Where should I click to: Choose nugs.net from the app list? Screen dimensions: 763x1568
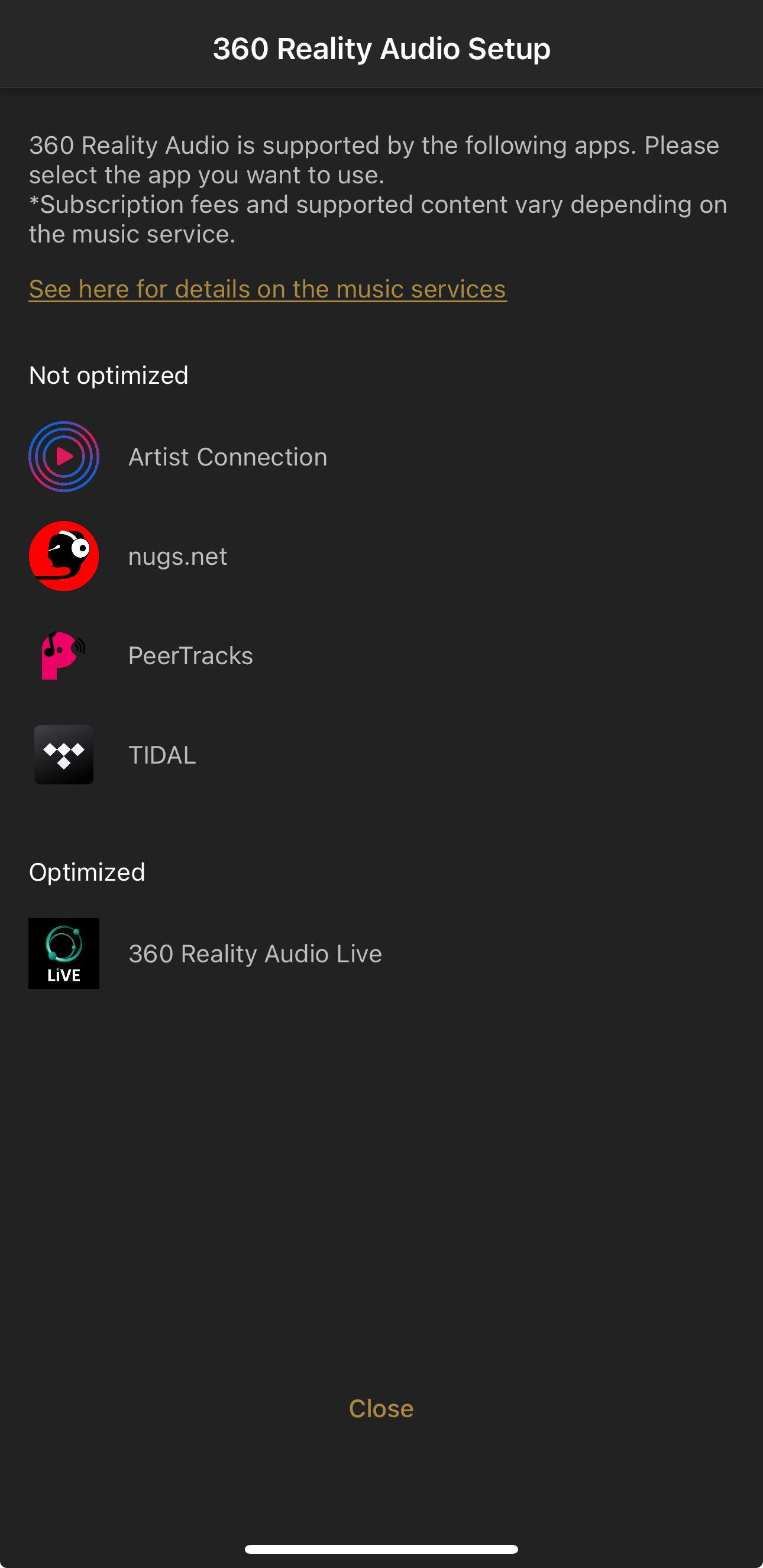tap(177, 557)
